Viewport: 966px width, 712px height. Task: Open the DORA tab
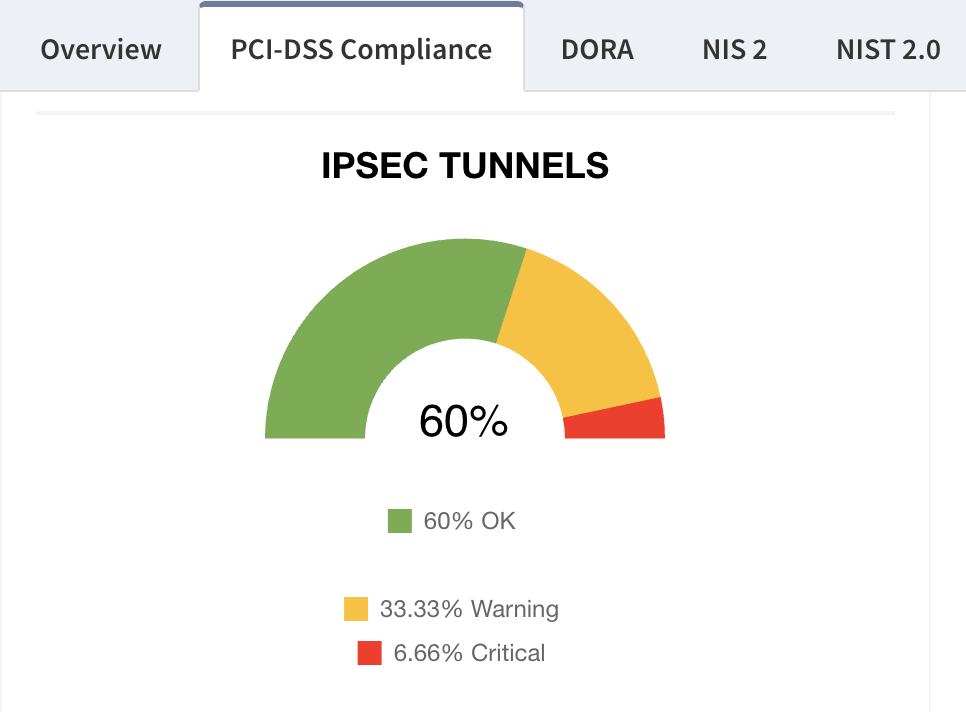[597, 50]
